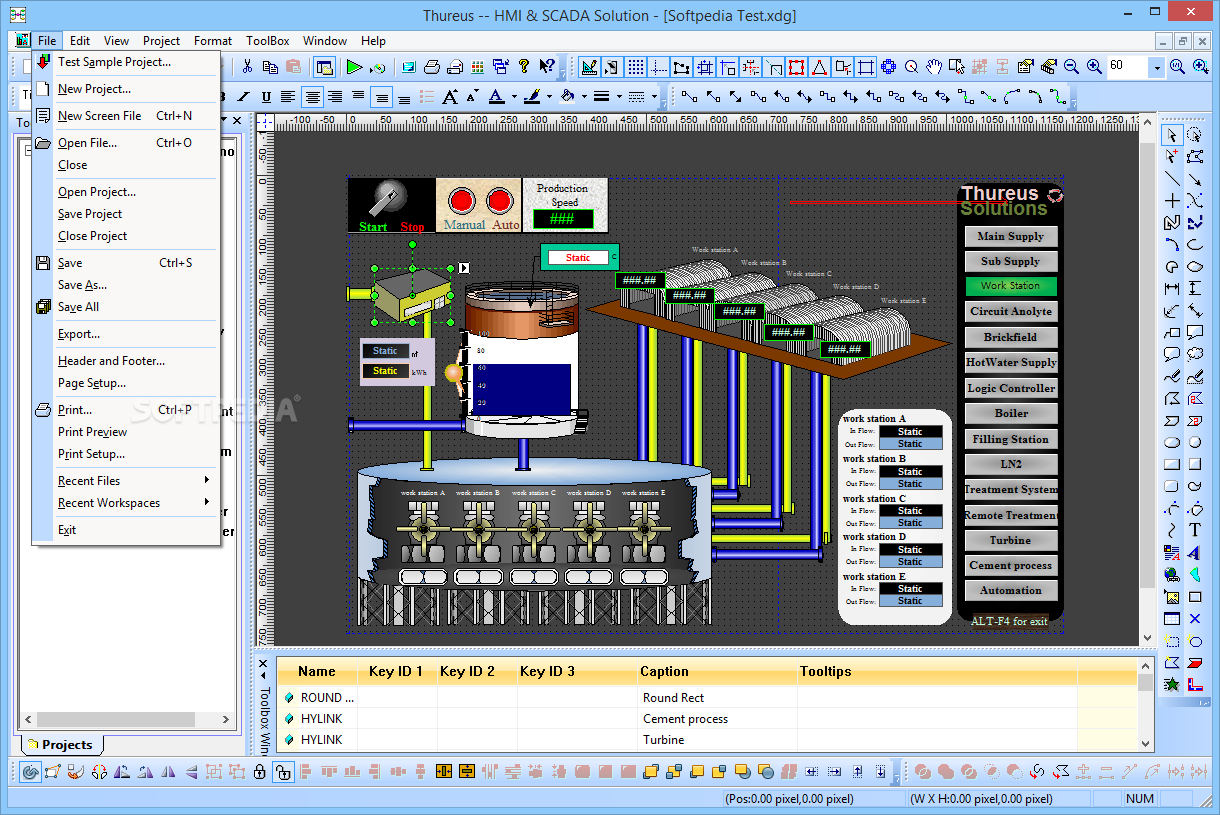Toggle the dotted grid display button

tap(635, 67)
